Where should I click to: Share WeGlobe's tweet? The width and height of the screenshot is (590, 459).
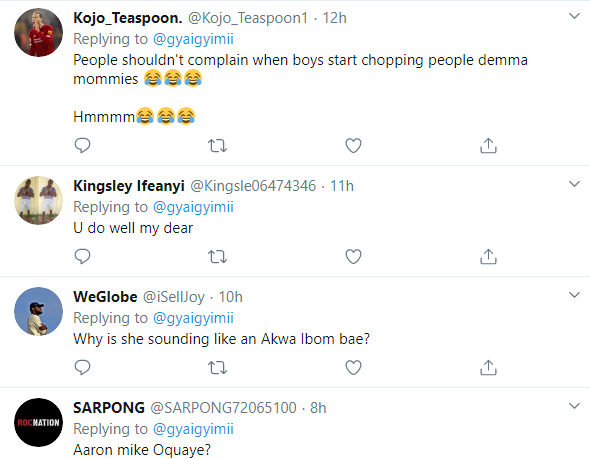(x=488, y=368)
